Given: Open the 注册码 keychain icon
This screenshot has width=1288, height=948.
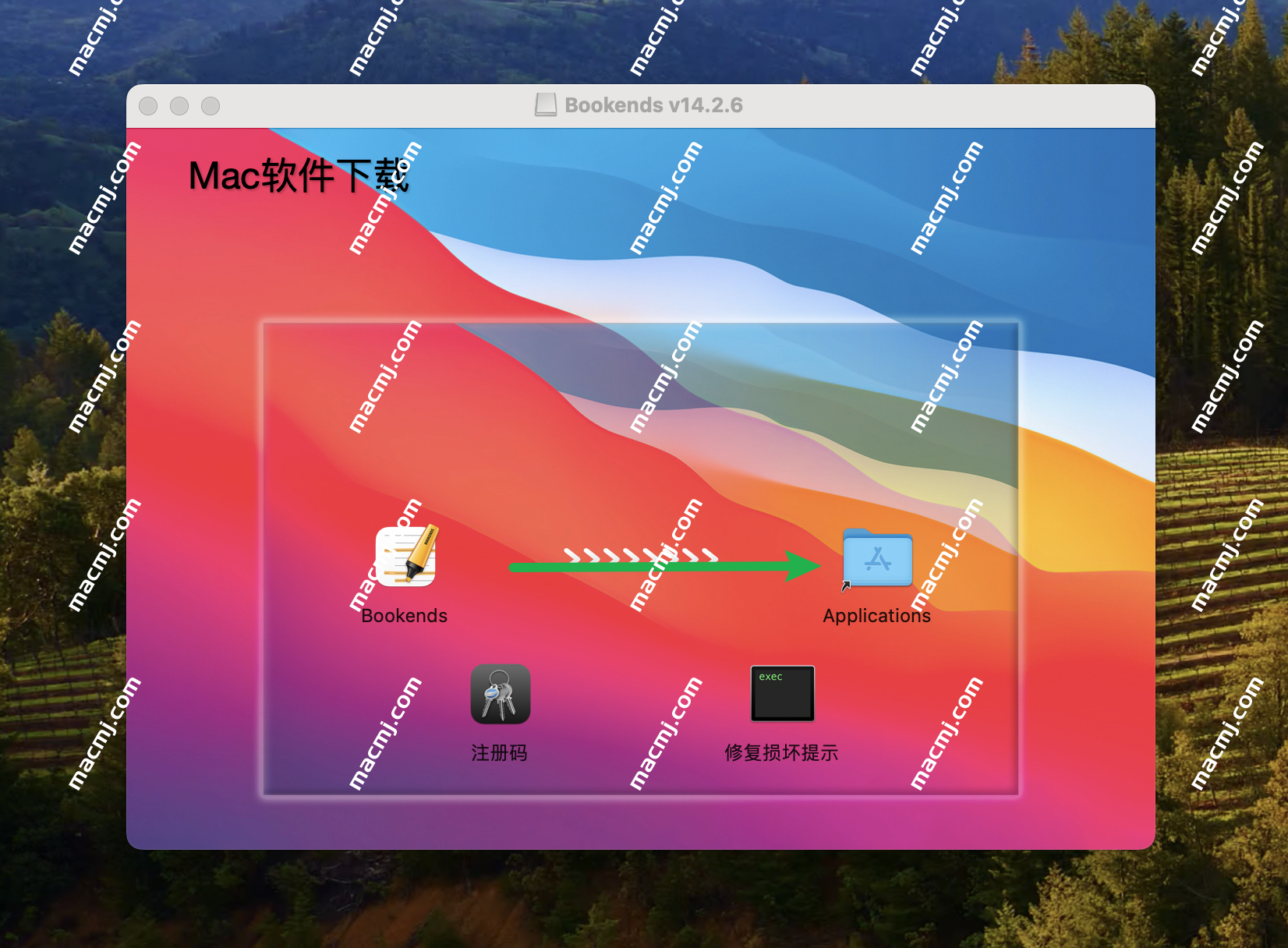Looking at the screenshot, I should (501, 694).
